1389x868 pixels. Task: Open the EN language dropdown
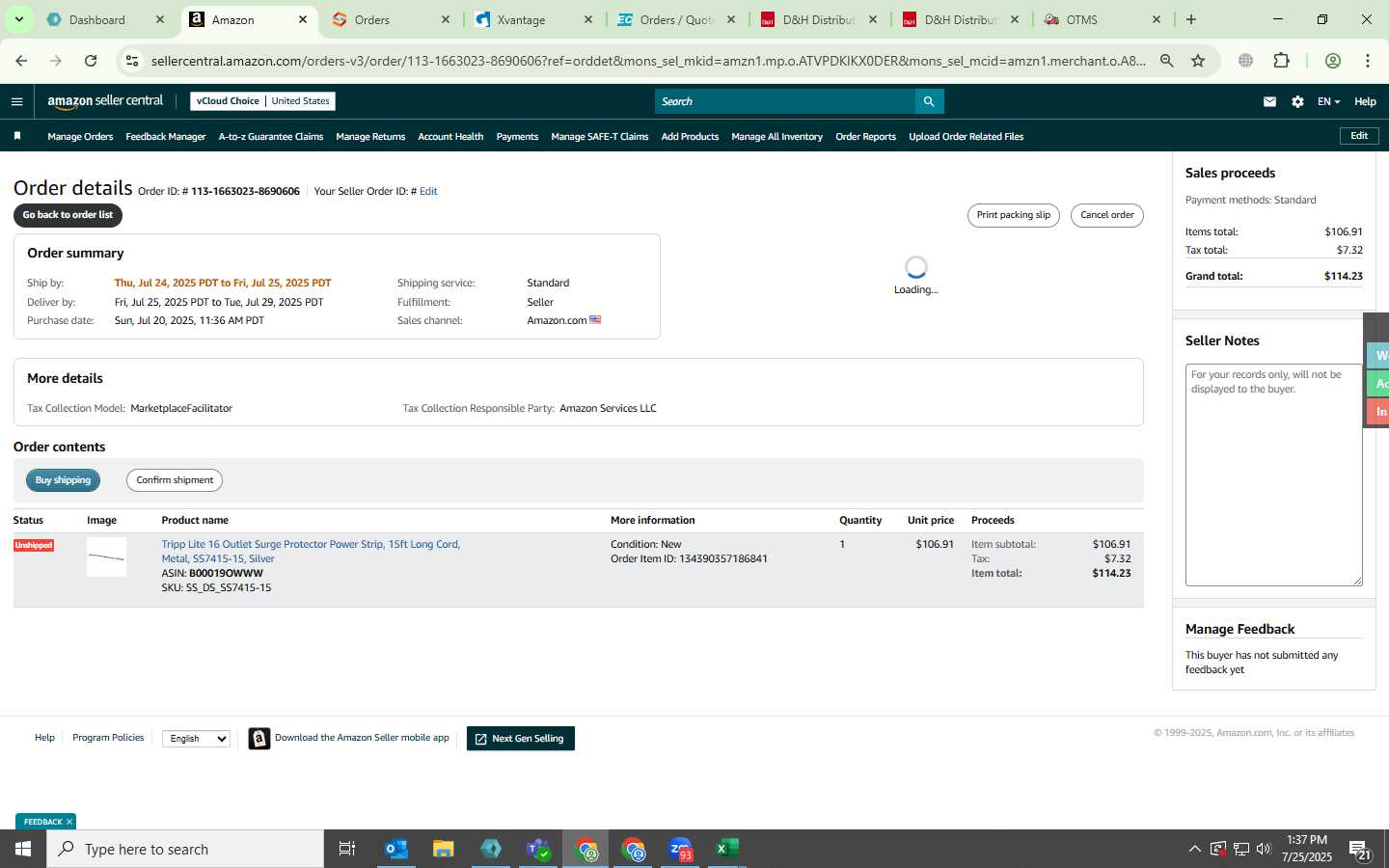[x=1328, y=101]
